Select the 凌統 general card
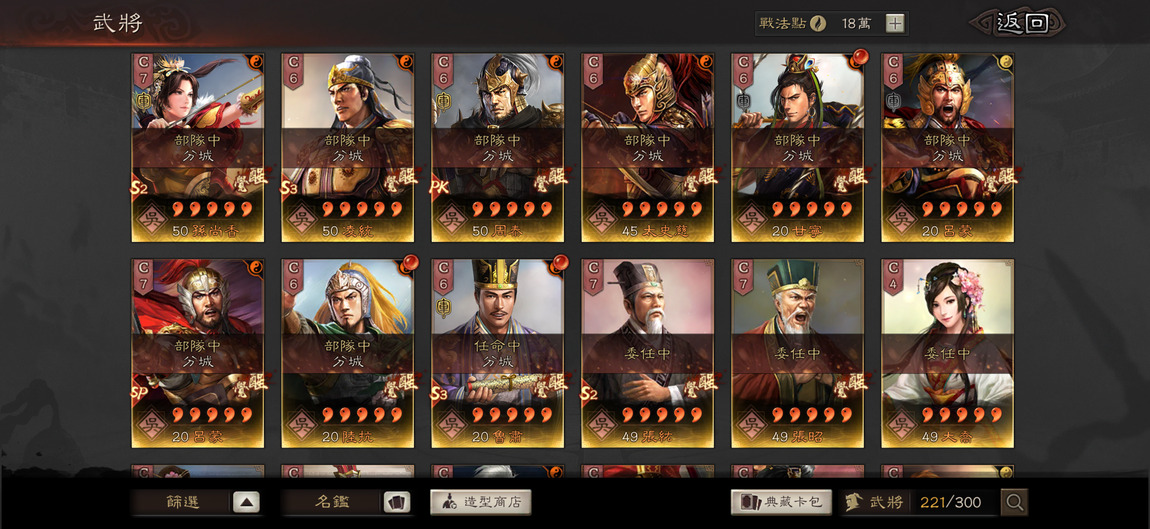The width and height of the screenshot is (1150, 529). click(x=348, y=147)
